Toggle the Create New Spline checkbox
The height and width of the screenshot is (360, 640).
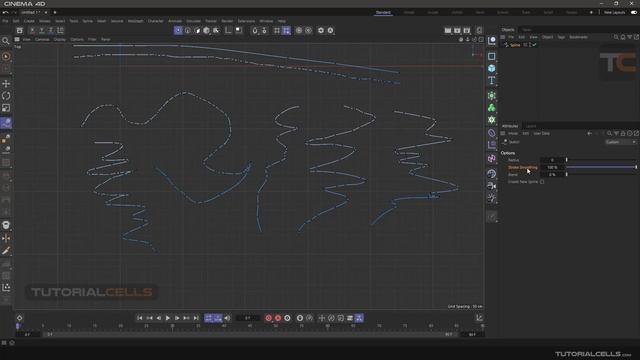pos(542,182)
